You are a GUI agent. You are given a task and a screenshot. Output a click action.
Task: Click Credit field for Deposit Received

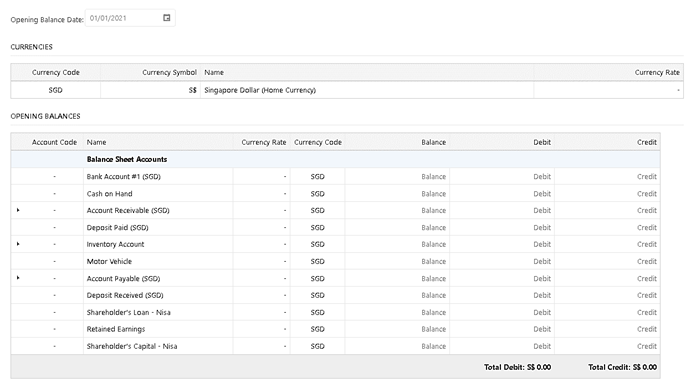(607, 295)
